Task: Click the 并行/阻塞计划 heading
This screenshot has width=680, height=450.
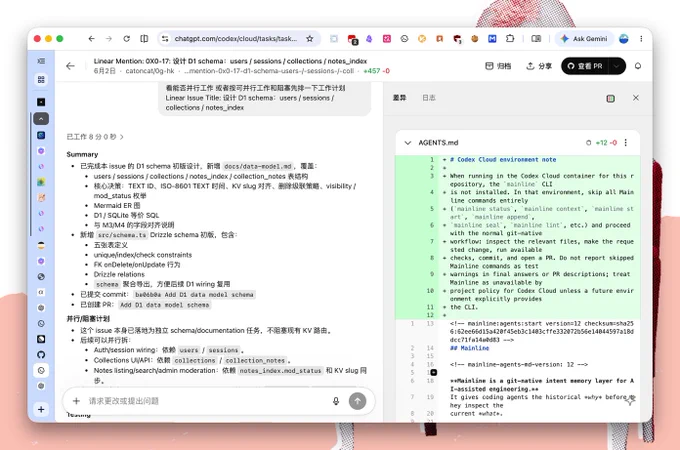Action: click(88, 319)
